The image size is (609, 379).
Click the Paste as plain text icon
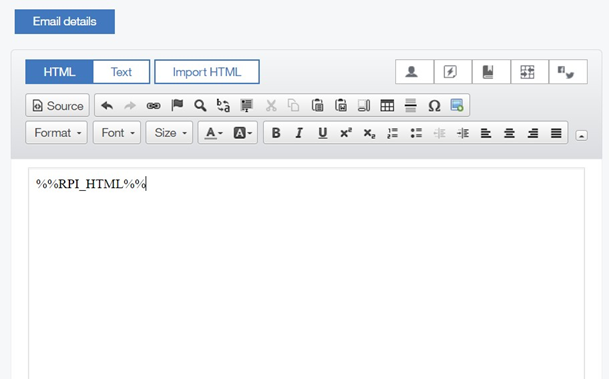(x=341, y=105)
